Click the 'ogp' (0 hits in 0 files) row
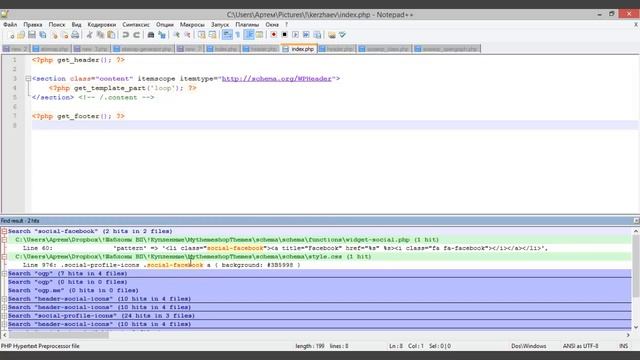This screenshot has height=360, width=640. click(319, 282)
